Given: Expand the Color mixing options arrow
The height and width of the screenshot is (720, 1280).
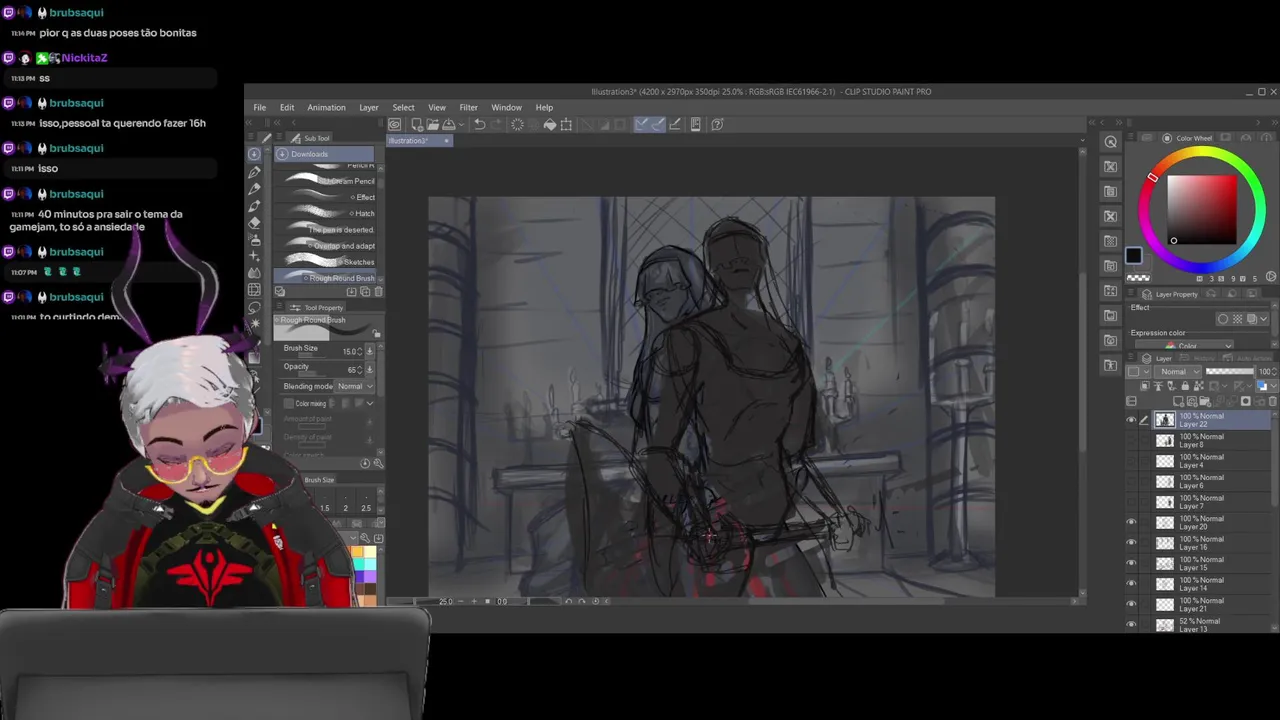Looking at the screenshot, I should click(x=370, y=403).
